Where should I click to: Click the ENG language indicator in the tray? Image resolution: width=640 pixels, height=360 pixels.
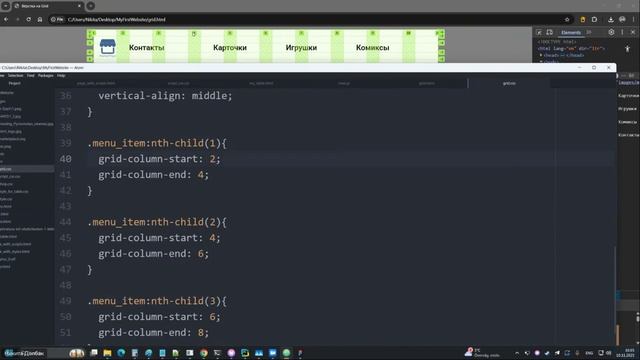(589, 353)
